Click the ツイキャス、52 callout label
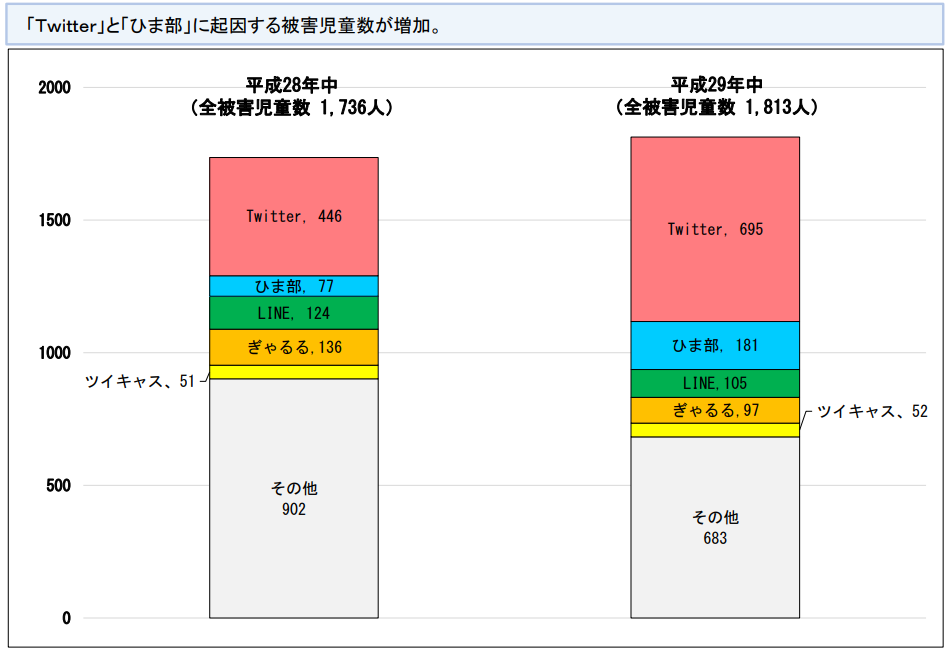The height and width of the screenshot is (655, 950). [x=872, y=411]
